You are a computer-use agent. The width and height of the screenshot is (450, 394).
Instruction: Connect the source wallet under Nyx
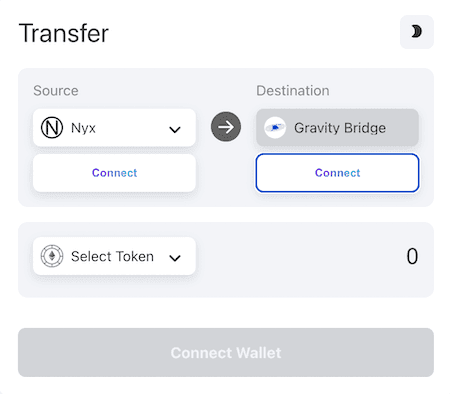coord(114,173)
